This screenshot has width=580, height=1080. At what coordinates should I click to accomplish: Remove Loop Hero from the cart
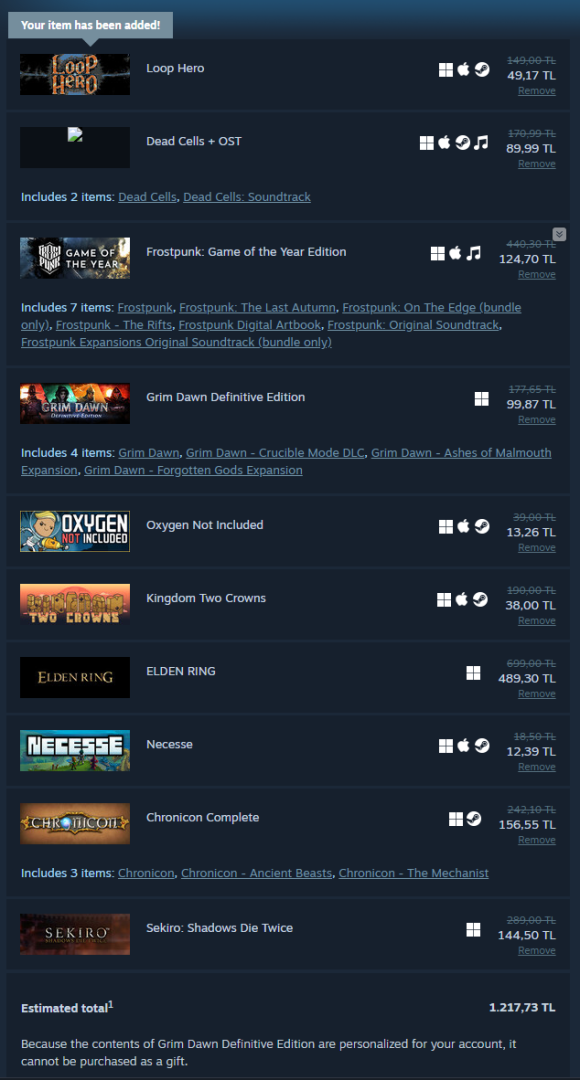point(537,91)
